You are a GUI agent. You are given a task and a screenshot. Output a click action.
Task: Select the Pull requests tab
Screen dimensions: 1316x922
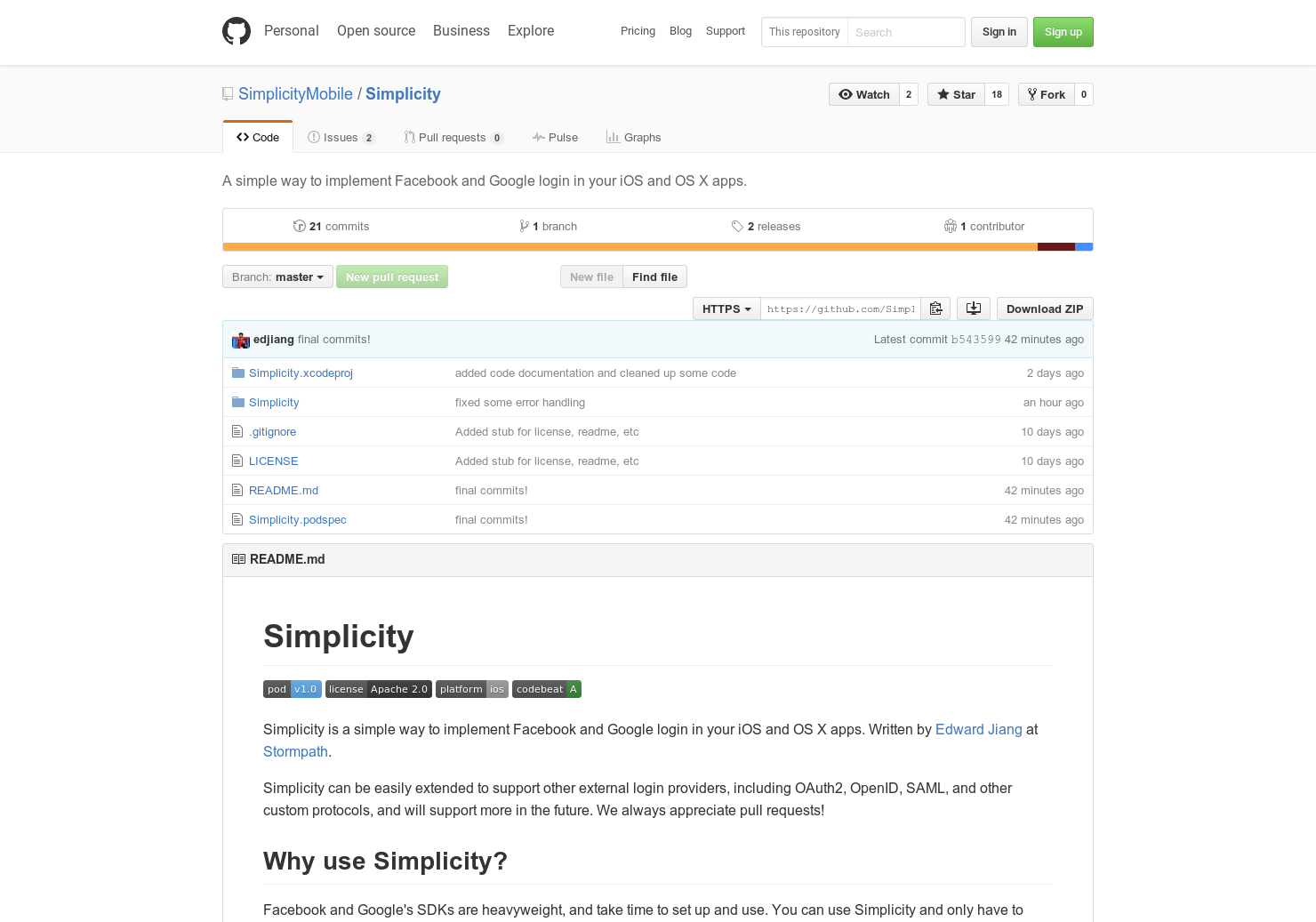click(453, 137)
